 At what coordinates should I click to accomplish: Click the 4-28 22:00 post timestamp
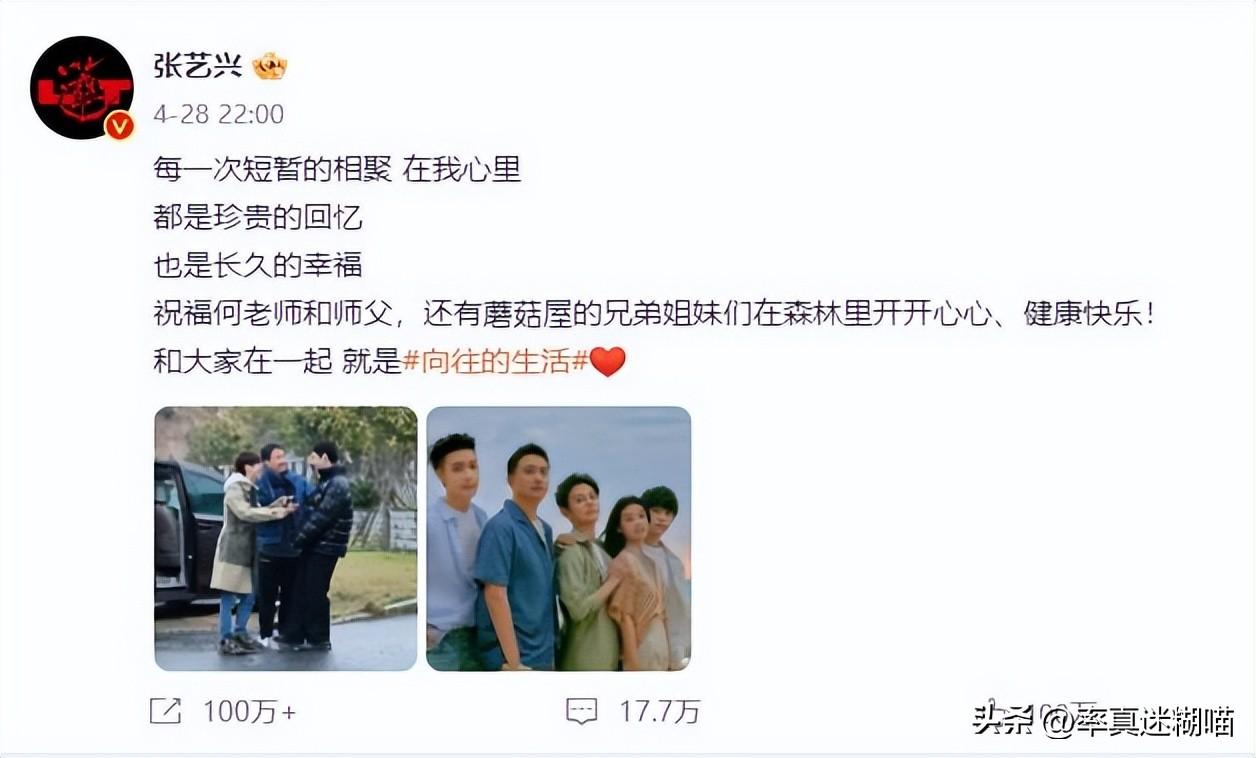pyautogui.click(x=219, y=114)
